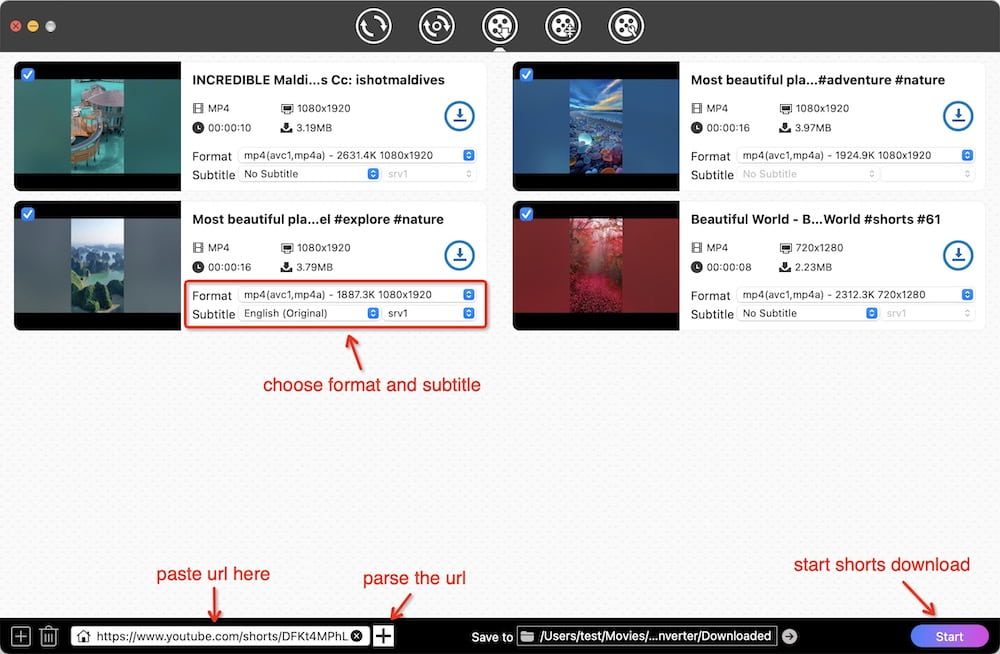The image size is (1000, 654).
Task: Download the INCREDIBLE Maldives video
Action: tap(459, 116)
